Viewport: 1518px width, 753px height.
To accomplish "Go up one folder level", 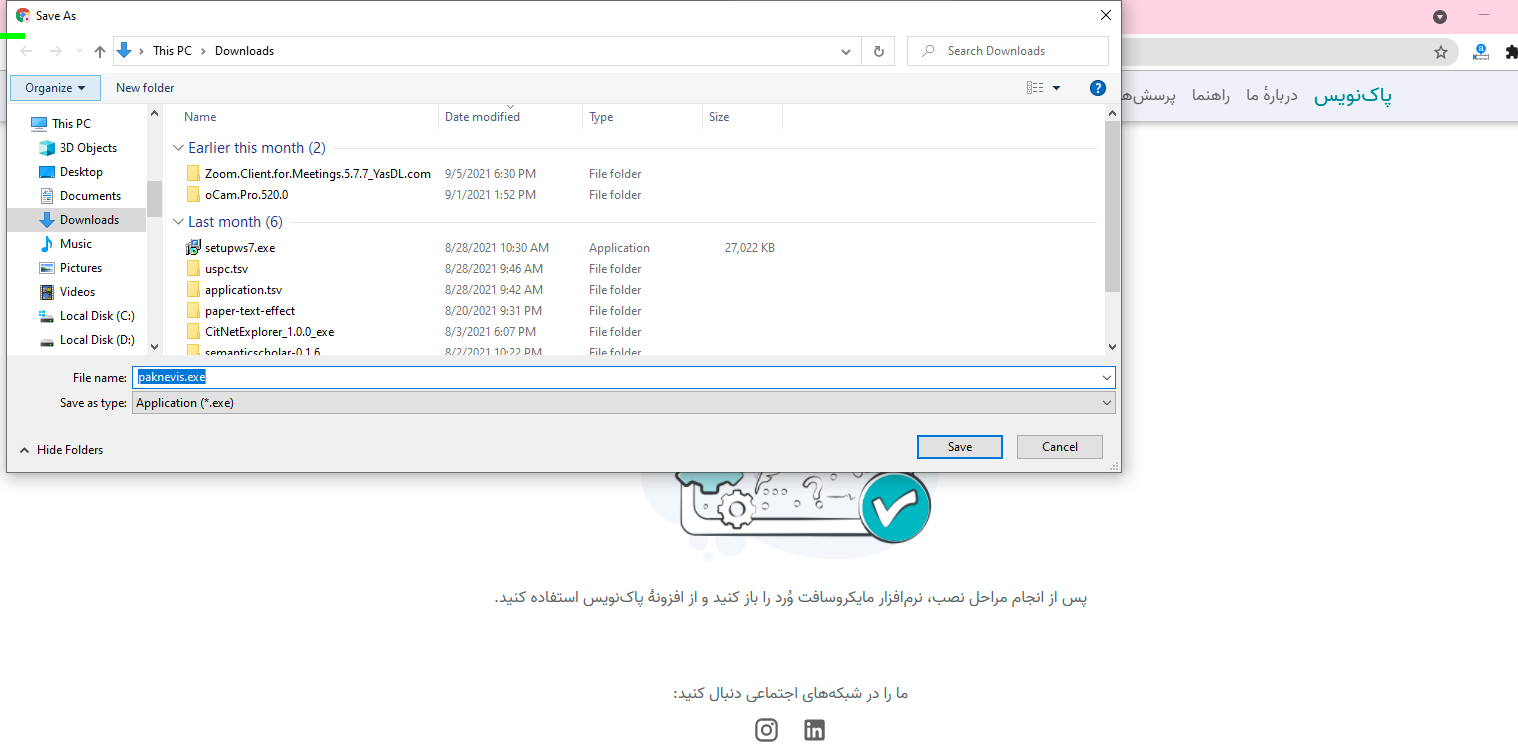I will (x=100, y=51).
